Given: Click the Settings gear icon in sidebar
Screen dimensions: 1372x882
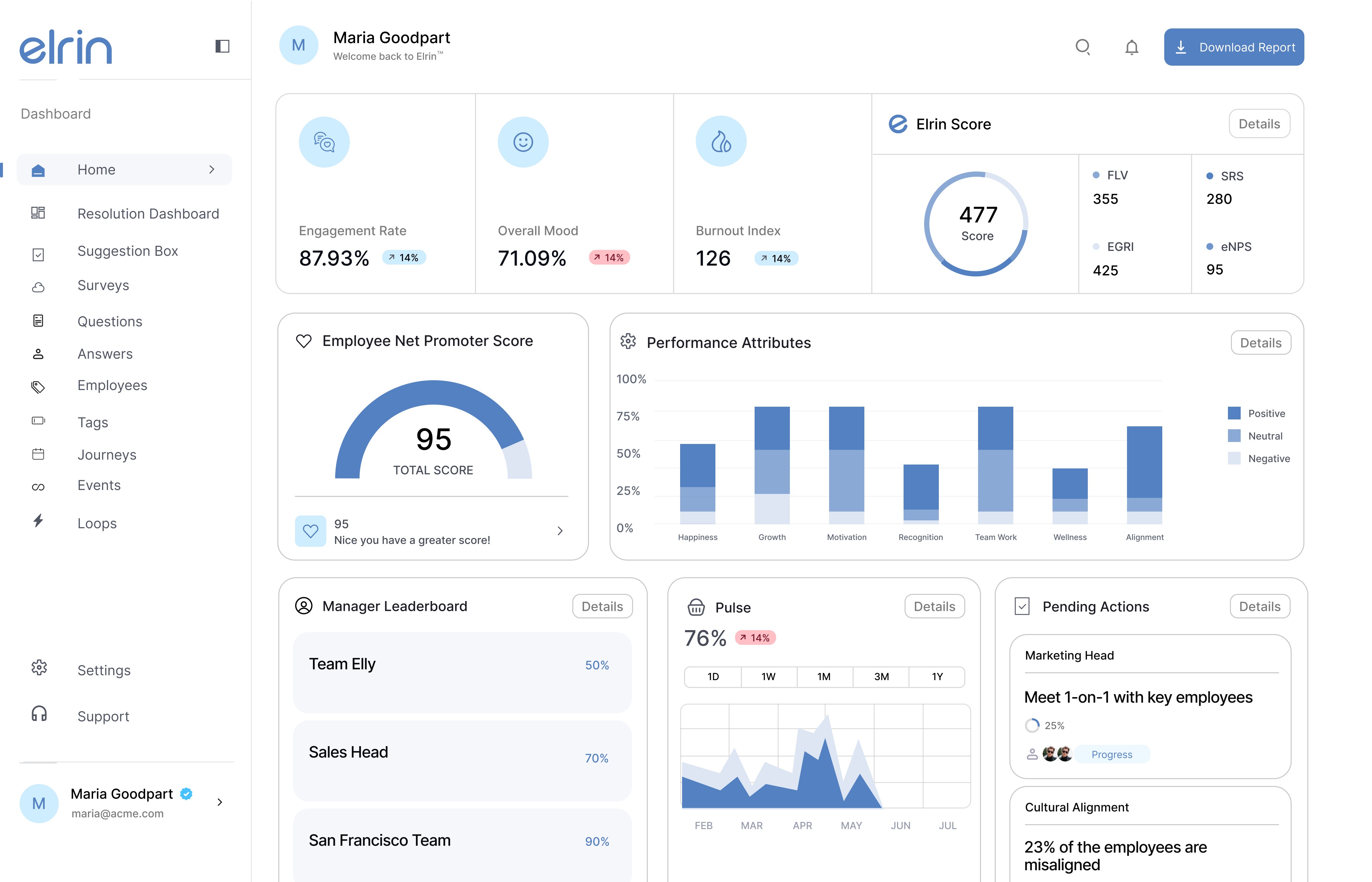Looking at the screenshot, I should [39, 667].
